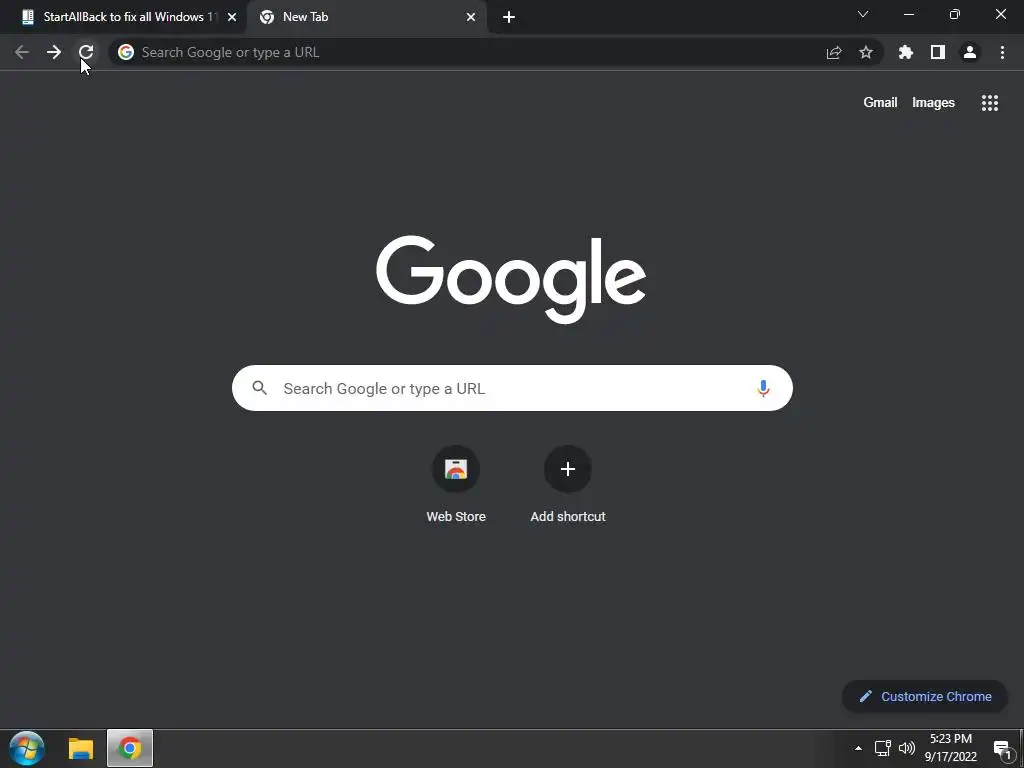The height and width of the screenshot is (768, 1024).
Task: Open the network tray icon
Action: click(882, 748)
